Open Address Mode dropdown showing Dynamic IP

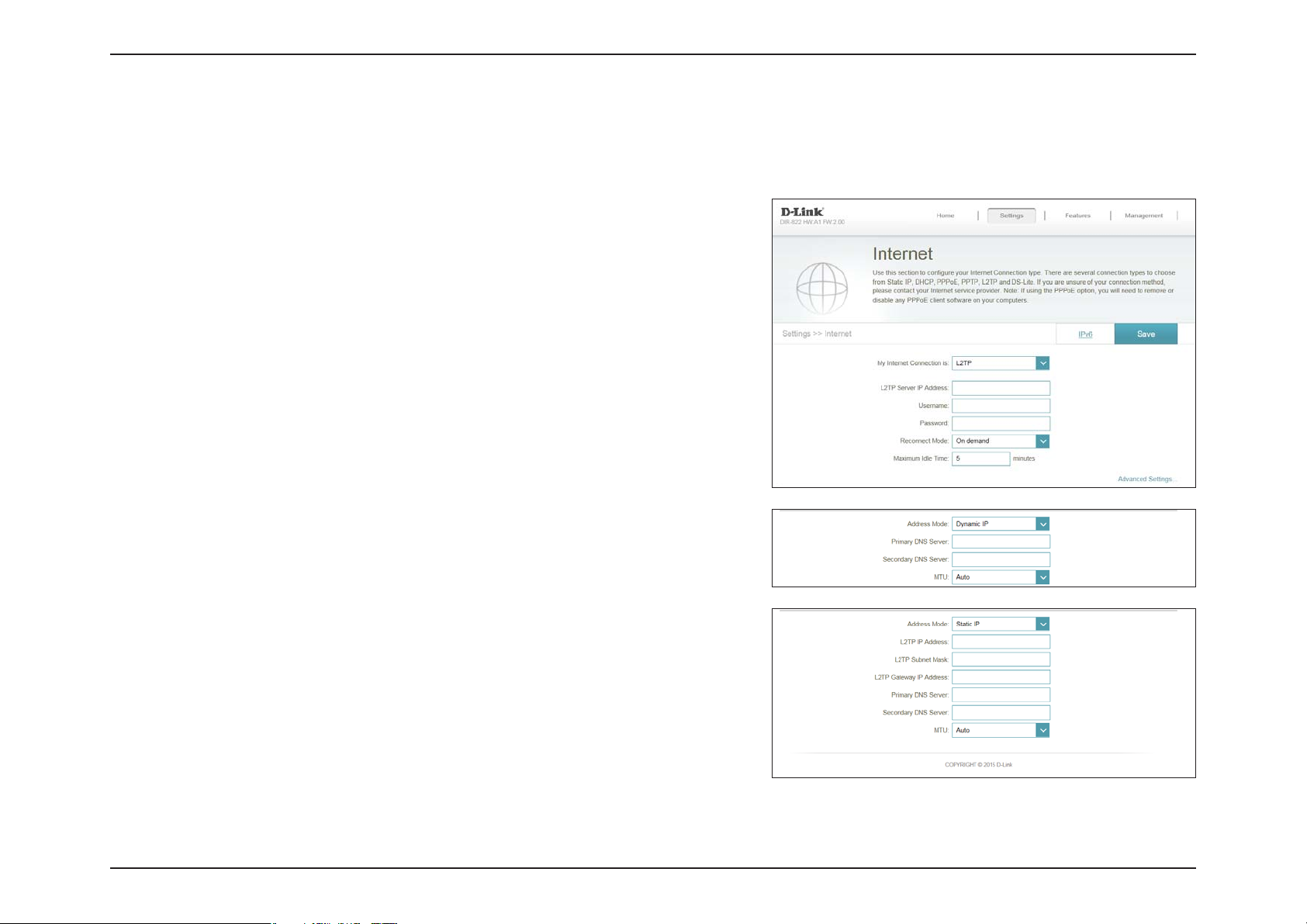(1001, 524)
